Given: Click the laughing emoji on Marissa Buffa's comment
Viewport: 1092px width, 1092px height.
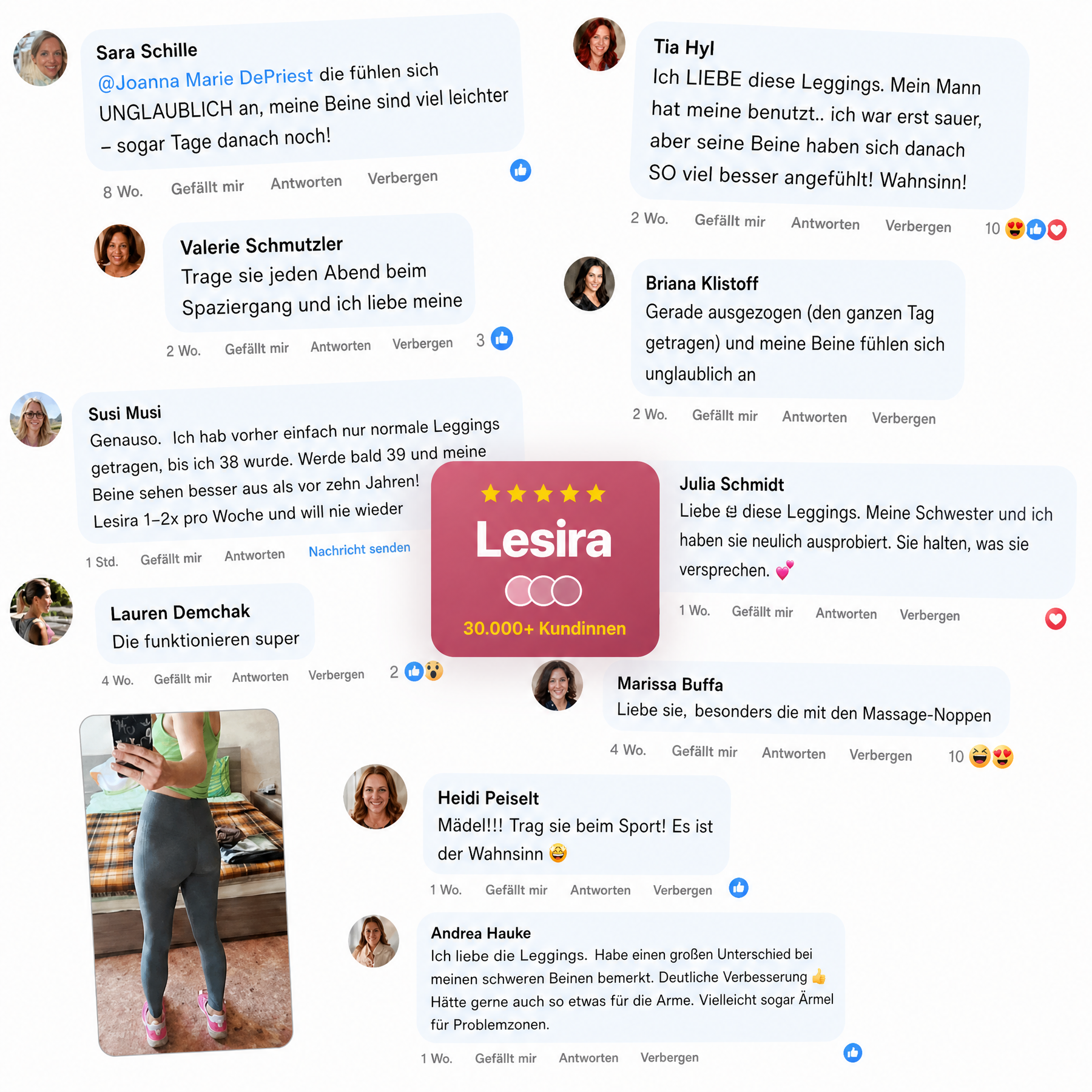Looking at the screenshot, I should click(x=980, y=757).
